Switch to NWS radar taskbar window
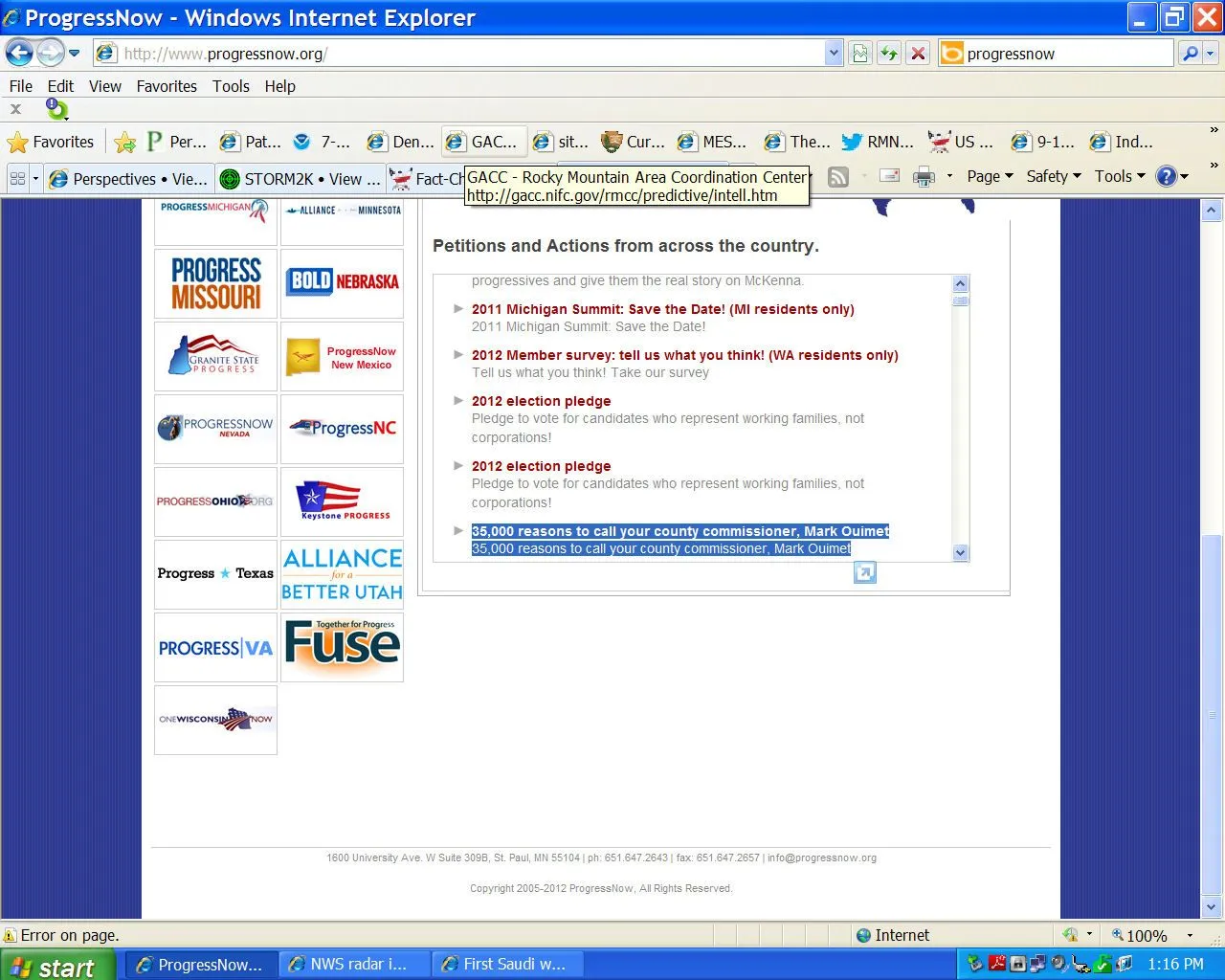The height and width of the screenshot is (980, 1225). pos(354,965)
